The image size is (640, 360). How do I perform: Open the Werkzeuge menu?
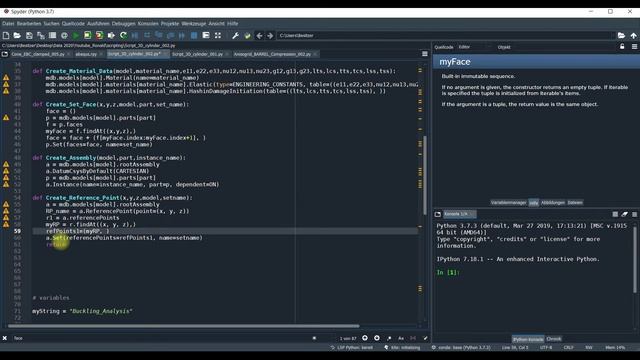pyautogui.click(x=194, y=24)
